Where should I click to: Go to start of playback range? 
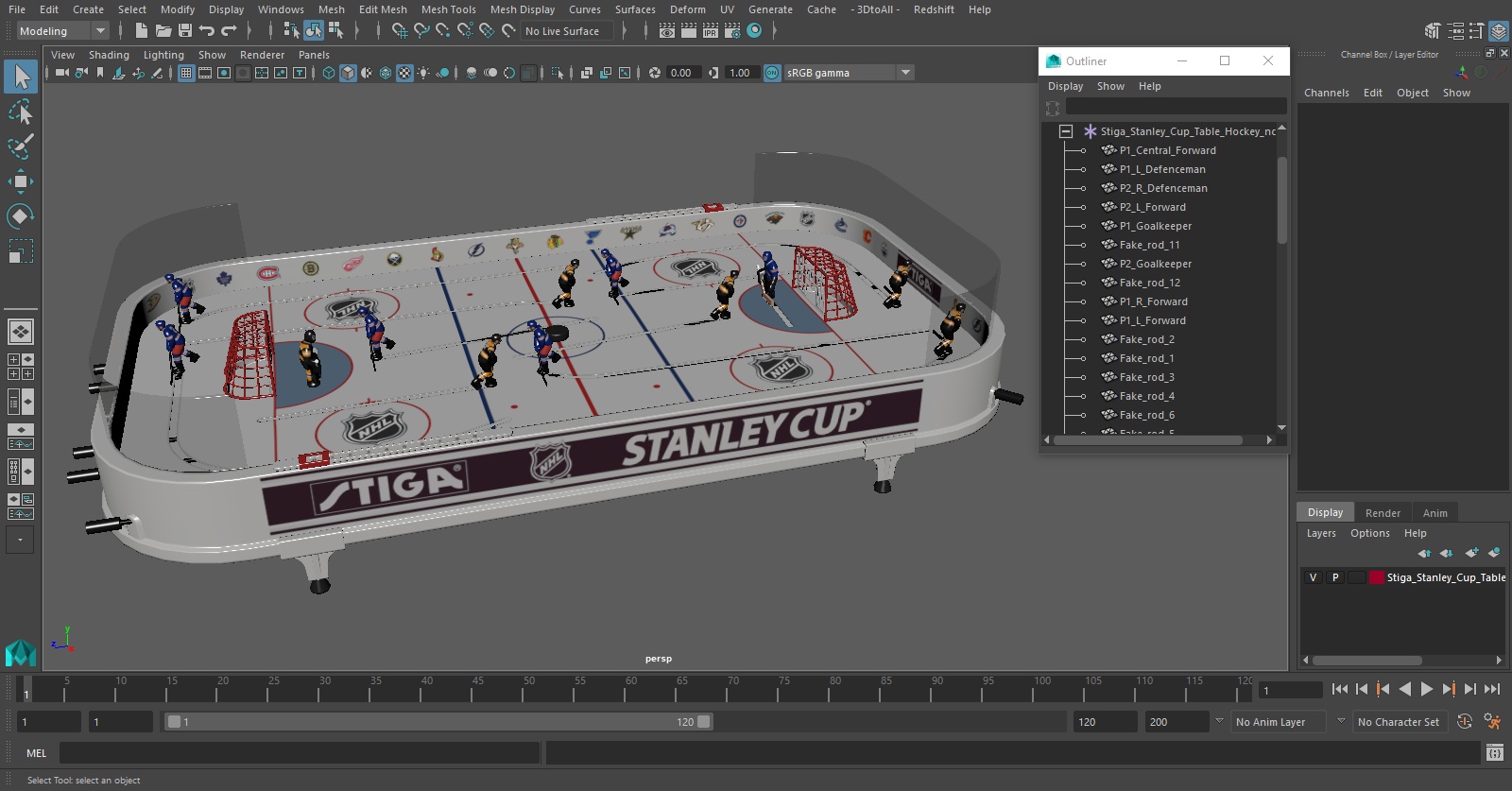1340,690
